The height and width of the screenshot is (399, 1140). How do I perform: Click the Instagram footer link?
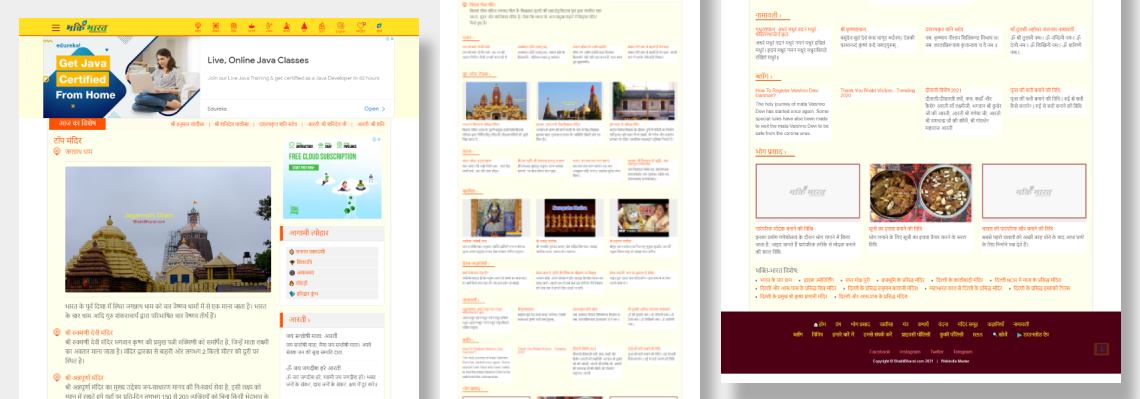click(x=910, y=352)
